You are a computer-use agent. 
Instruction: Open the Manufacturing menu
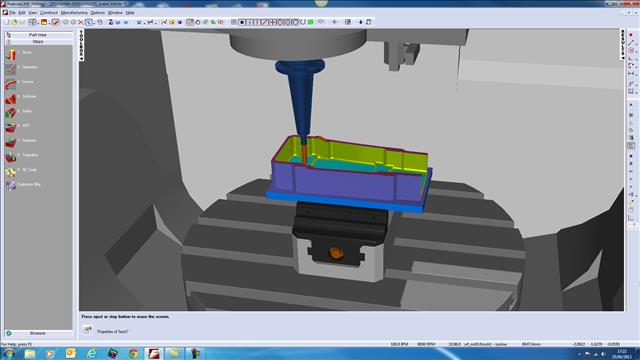tap(74, 13)
